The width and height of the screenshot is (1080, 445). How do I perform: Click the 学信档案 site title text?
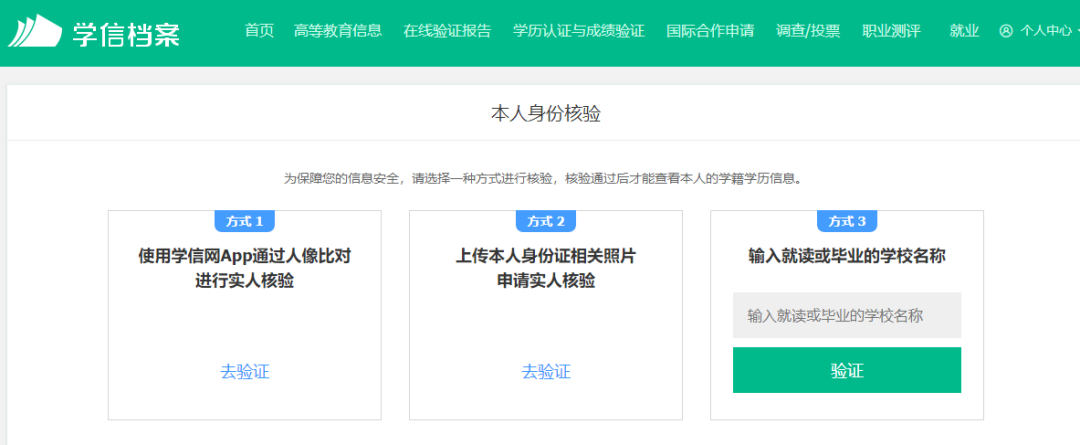(x=126, y=33)
